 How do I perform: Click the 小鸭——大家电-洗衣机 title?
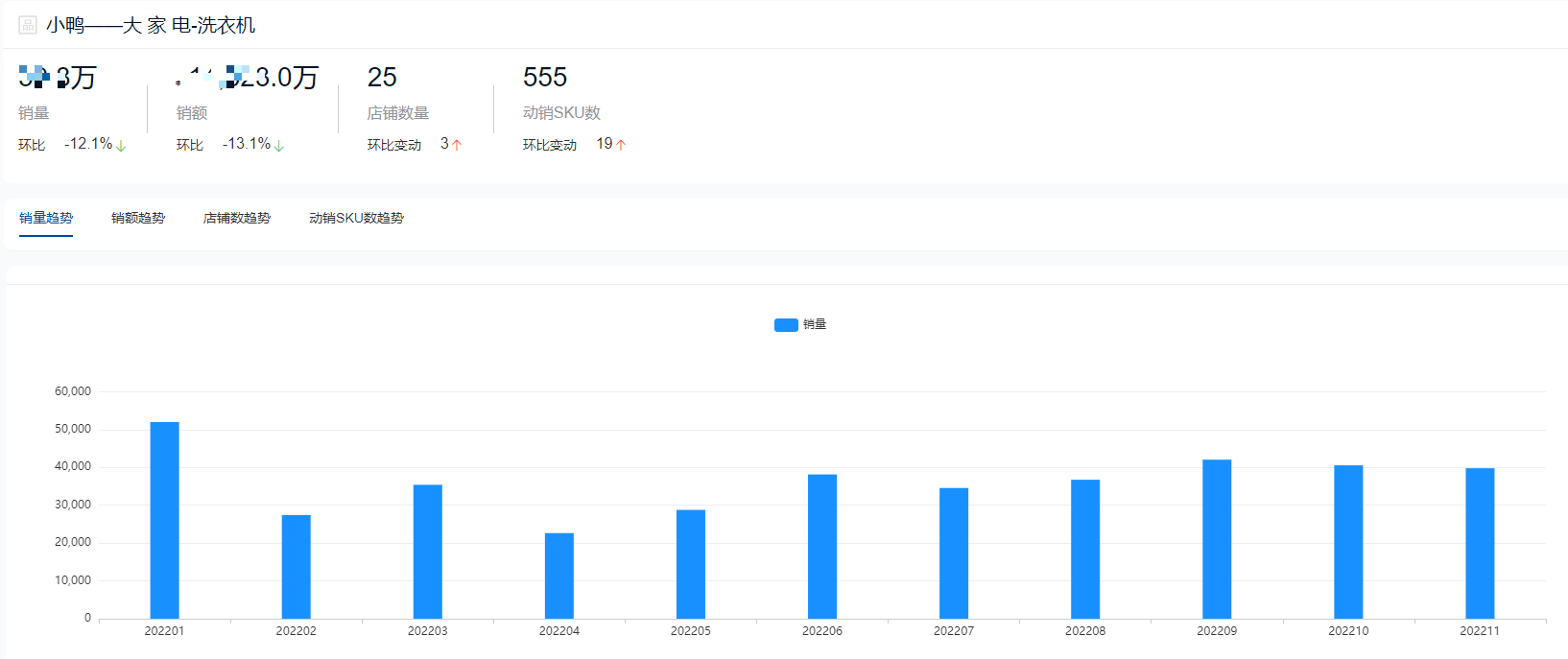(x=151, y=26)
